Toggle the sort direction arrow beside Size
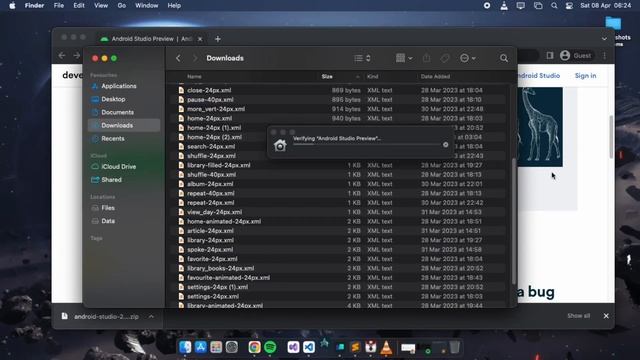The image size is (640, 360). tap(358, 76)
